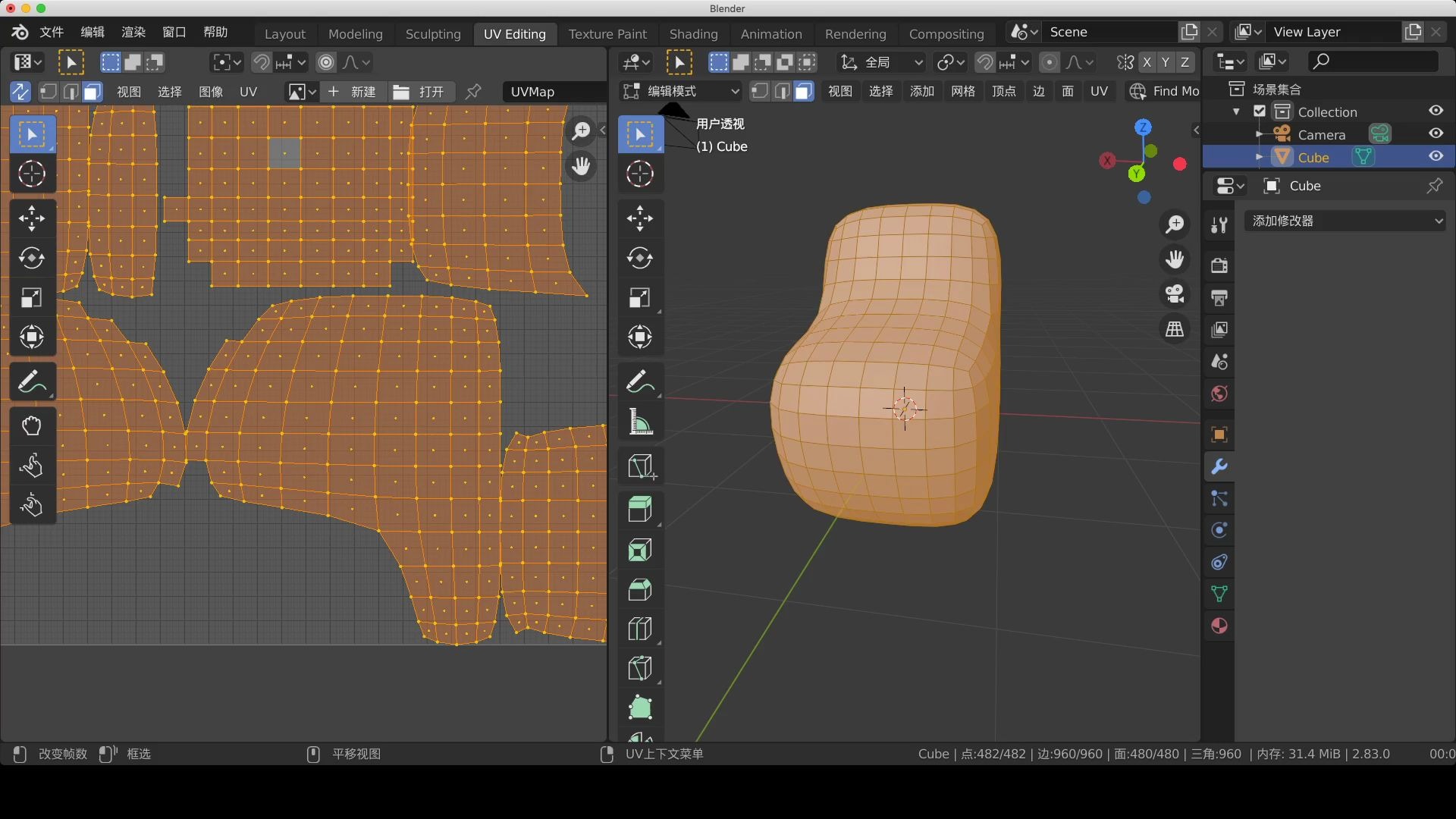
Task: Open the World properties tab
Action: click(x=1219, y=394)
